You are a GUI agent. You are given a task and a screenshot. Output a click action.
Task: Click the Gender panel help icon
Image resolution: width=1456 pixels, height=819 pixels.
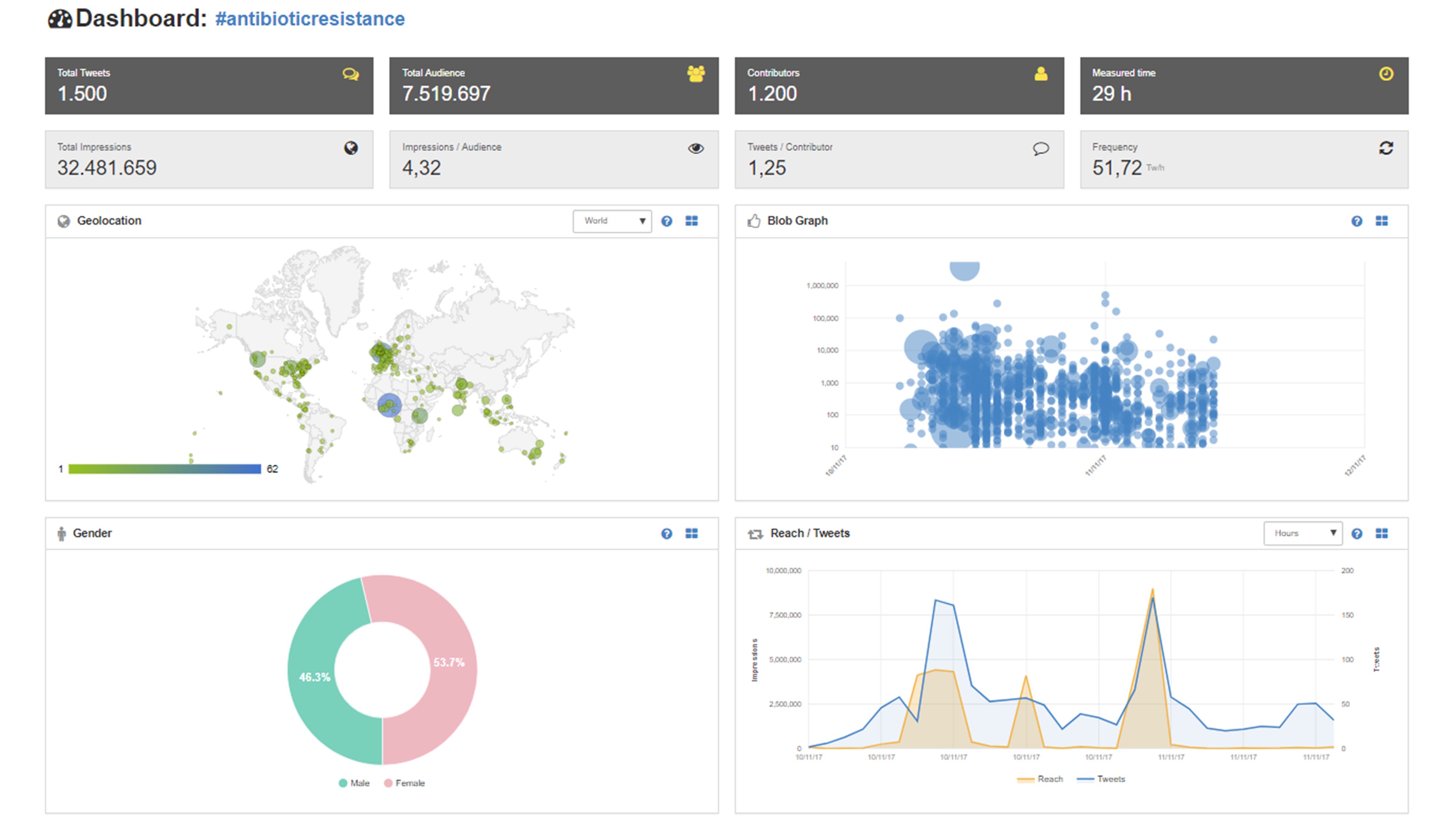coord(666,534)
